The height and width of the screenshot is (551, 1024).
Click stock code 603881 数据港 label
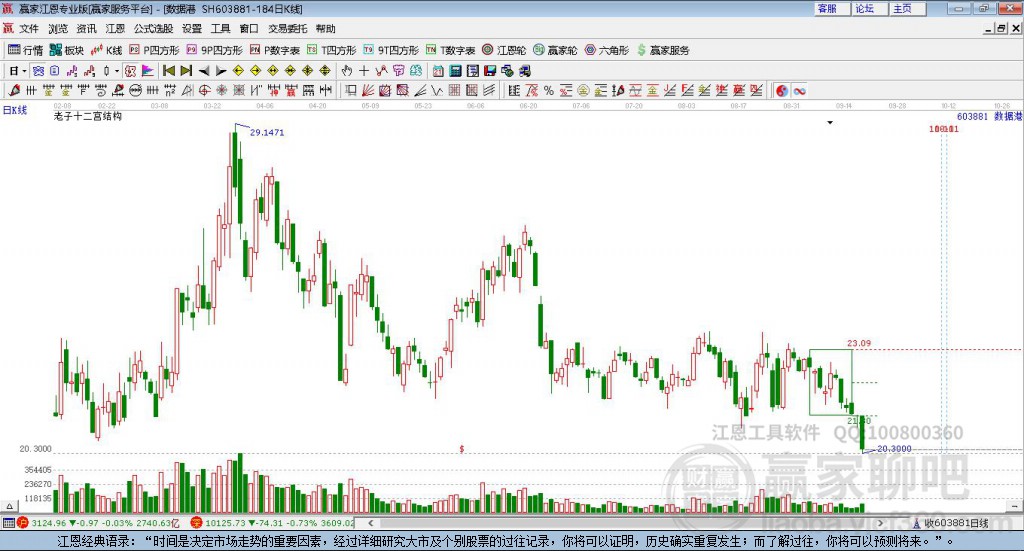pos(989,116)
